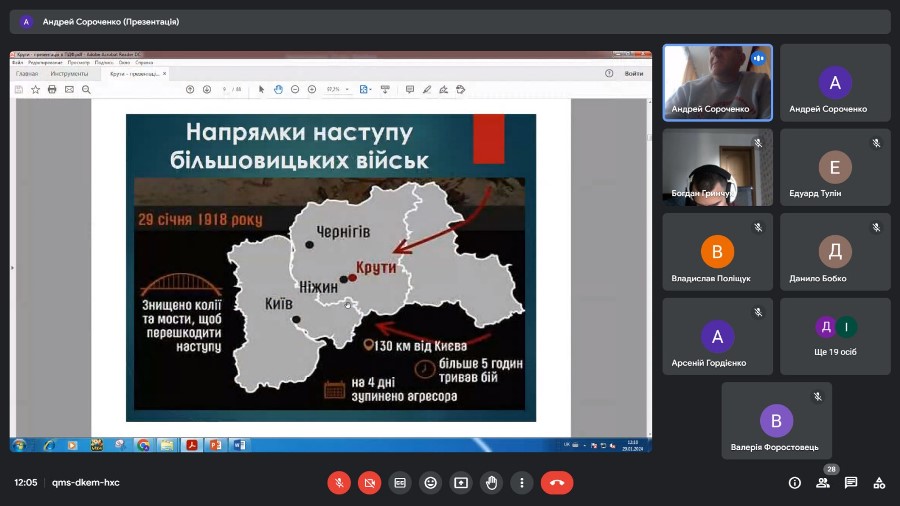This screenshot has width=900, height=506.
Task: Click the Present now screen share icon
Action: coord(460,482)
